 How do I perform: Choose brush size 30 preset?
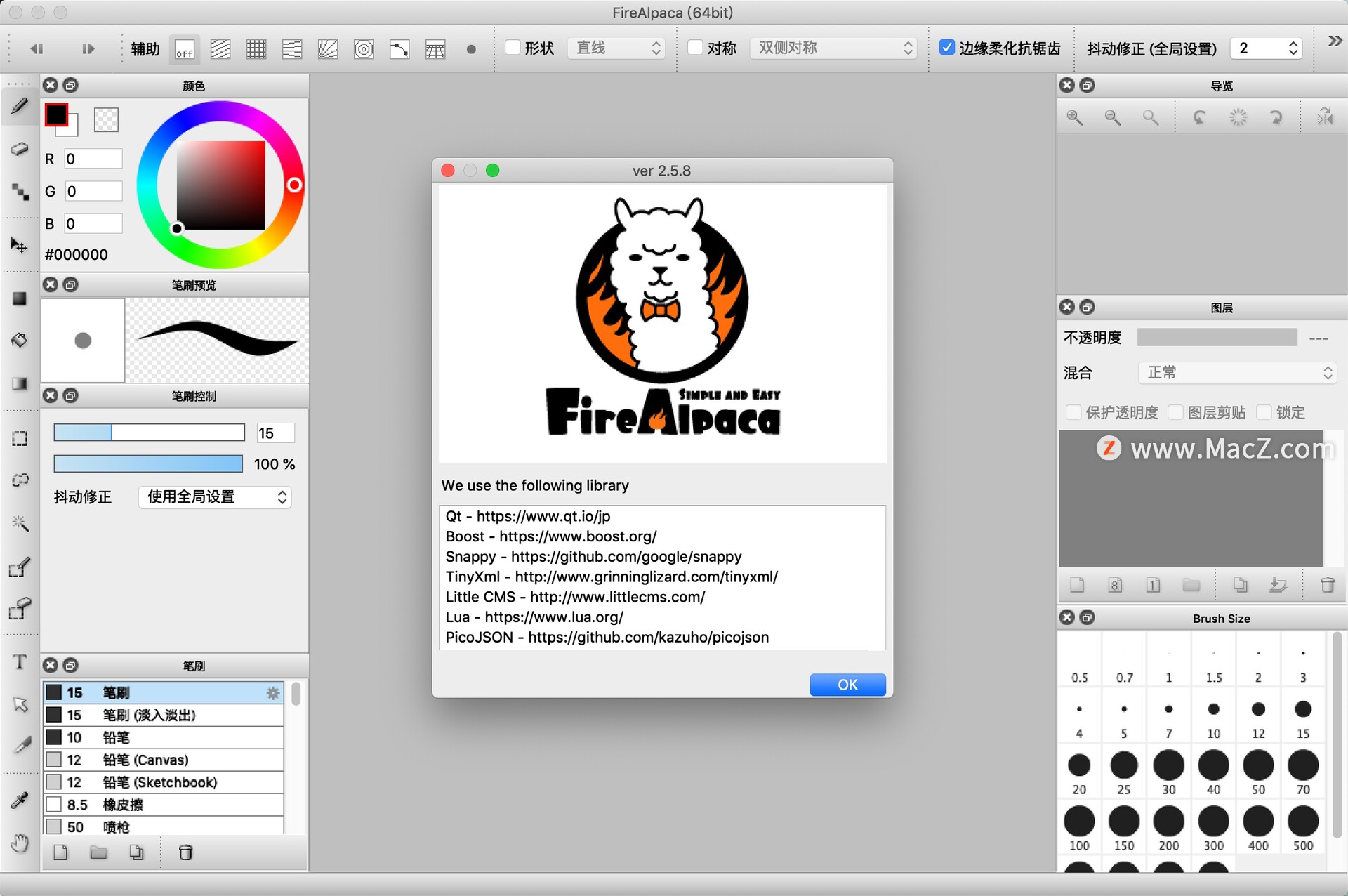(x=1168, y=772)
